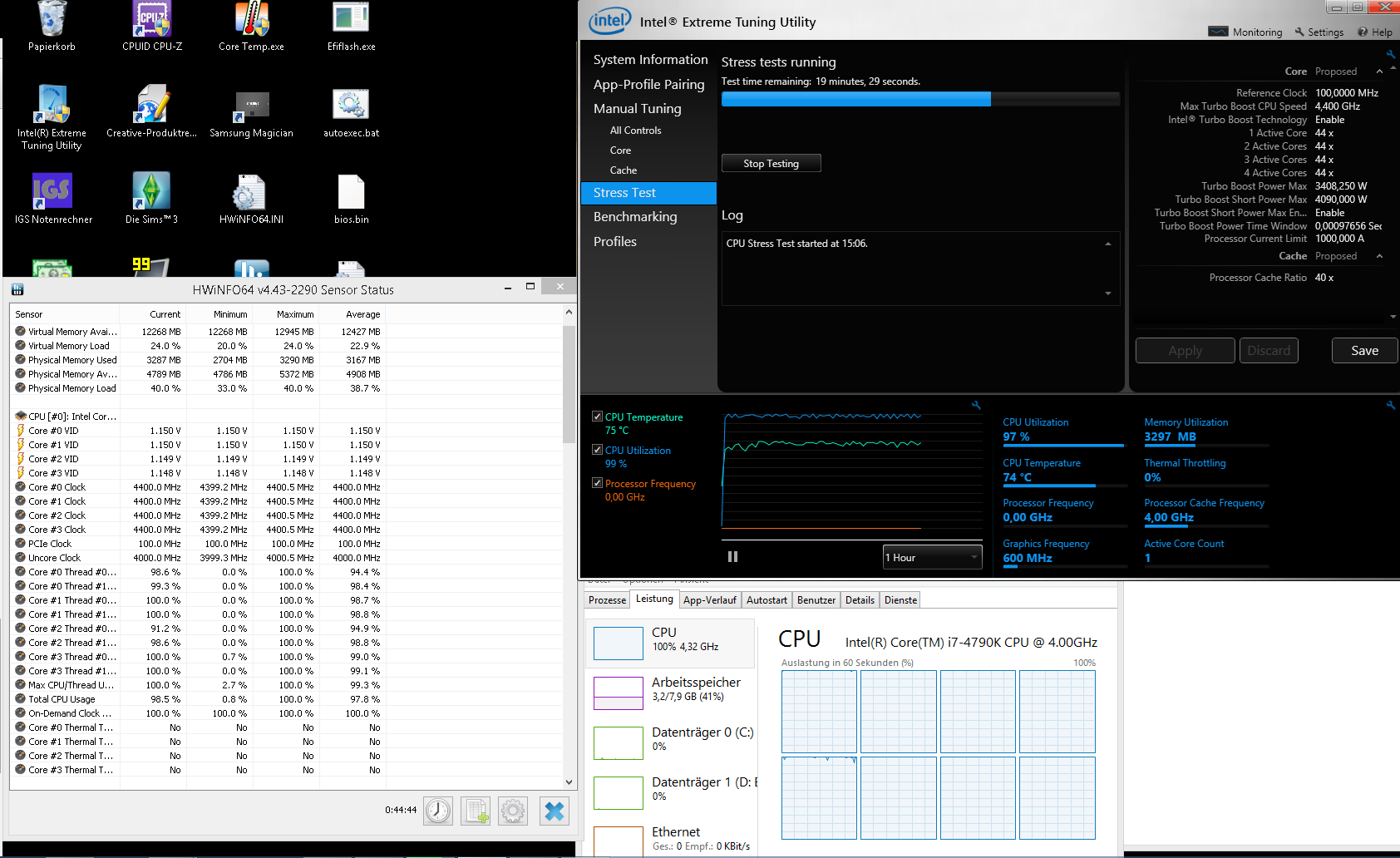The image size is (1400, 858).
Task: Open Core under Manual Tuning
Action: 620,150
